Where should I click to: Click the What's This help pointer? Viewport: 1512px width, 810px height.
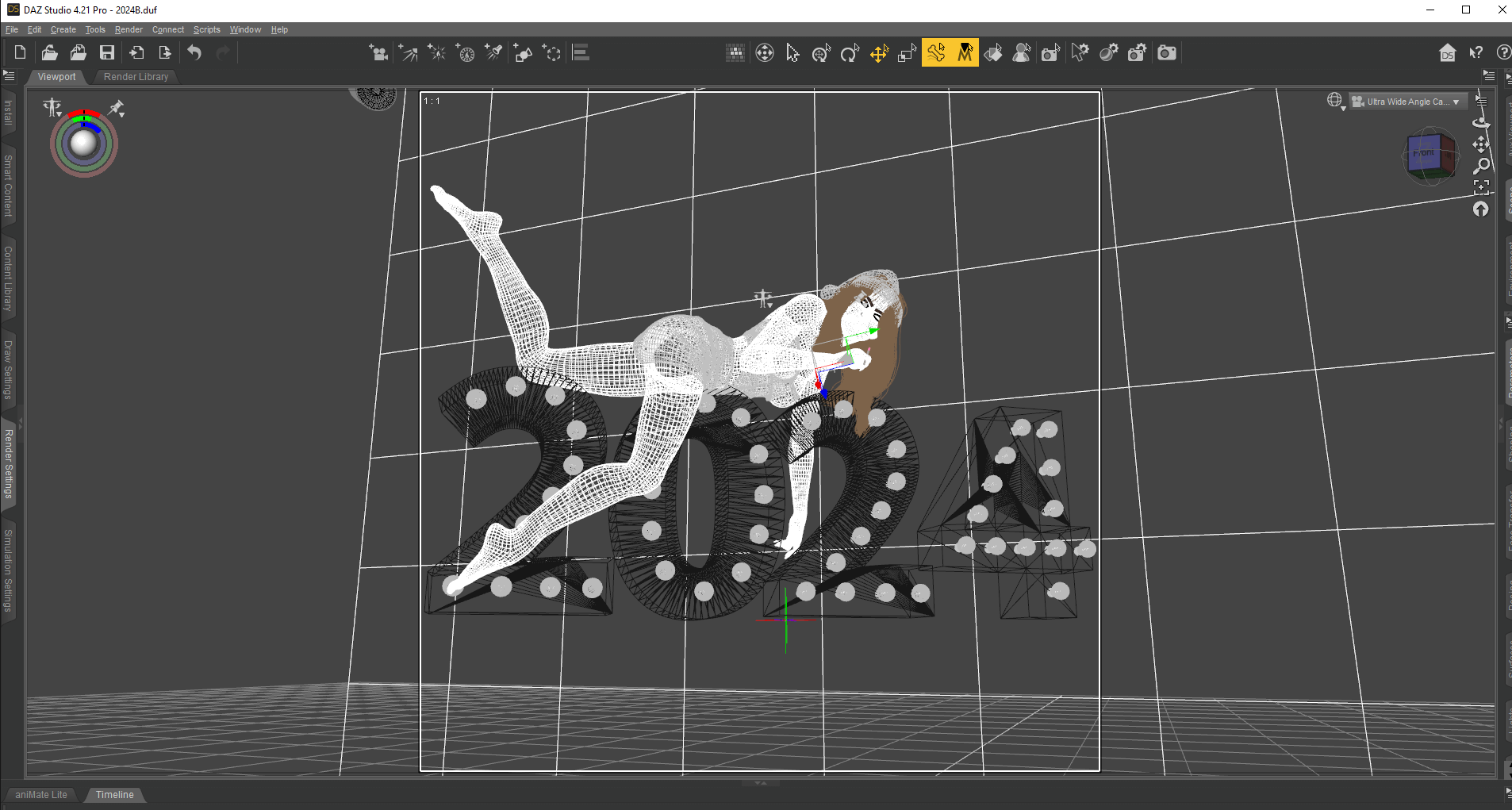click(x=1476, y=53)
